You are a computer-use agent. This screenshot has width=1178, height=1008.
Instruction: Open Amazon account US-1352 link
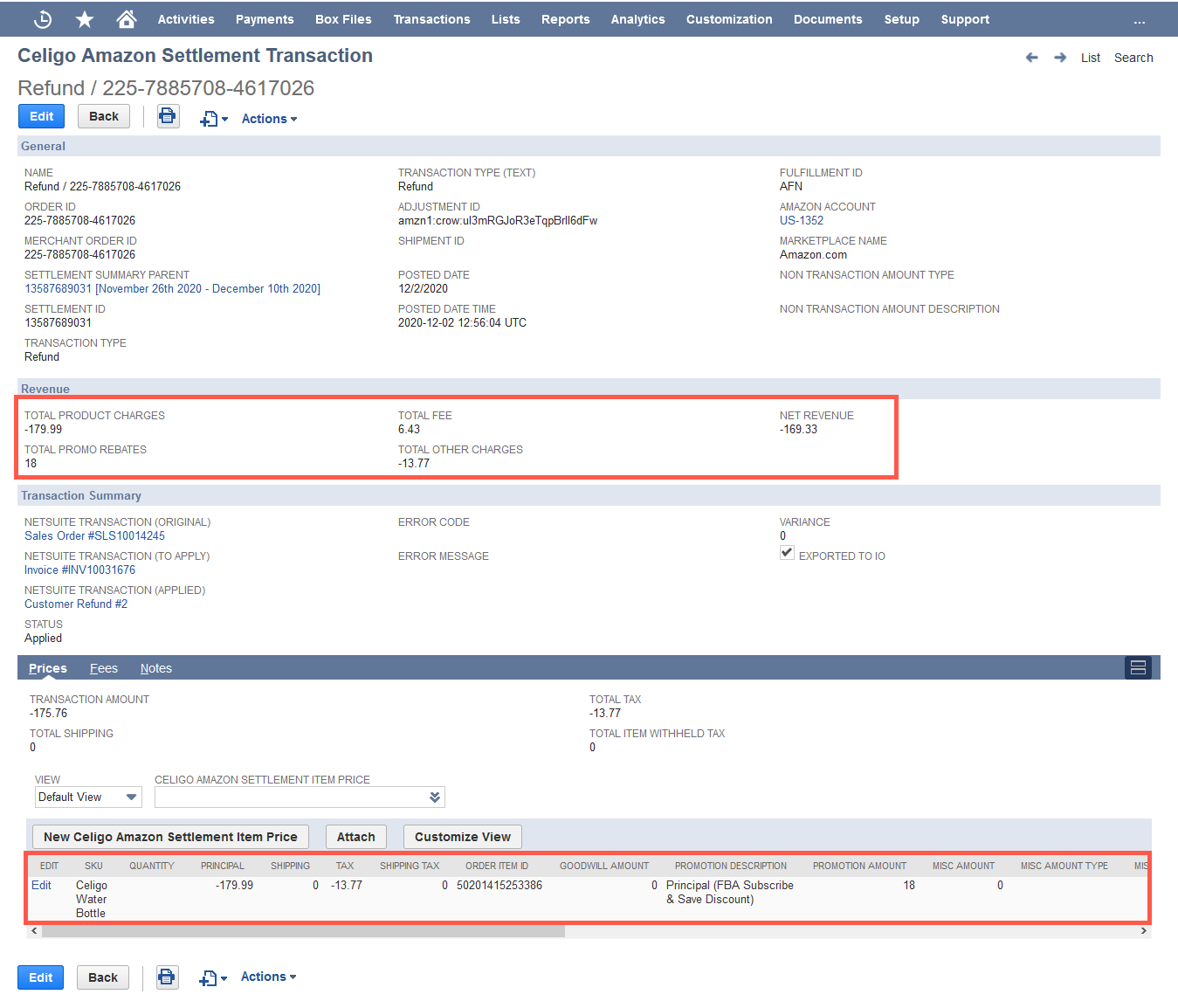802,220
